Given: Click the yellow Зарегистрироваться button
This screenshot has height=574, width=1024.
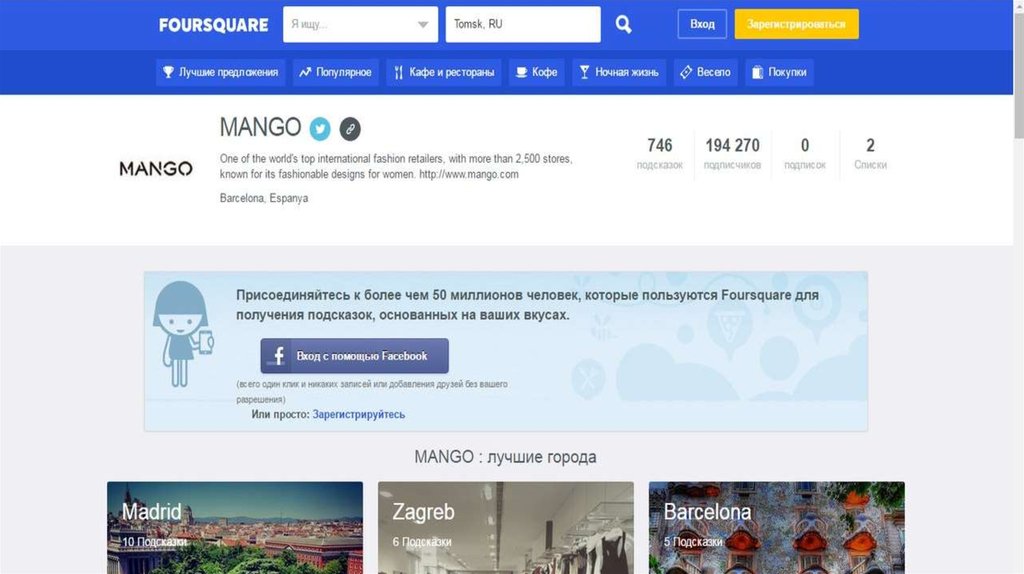Looking at the screenshot, I should pyautogui.click(x=797, y=24).
